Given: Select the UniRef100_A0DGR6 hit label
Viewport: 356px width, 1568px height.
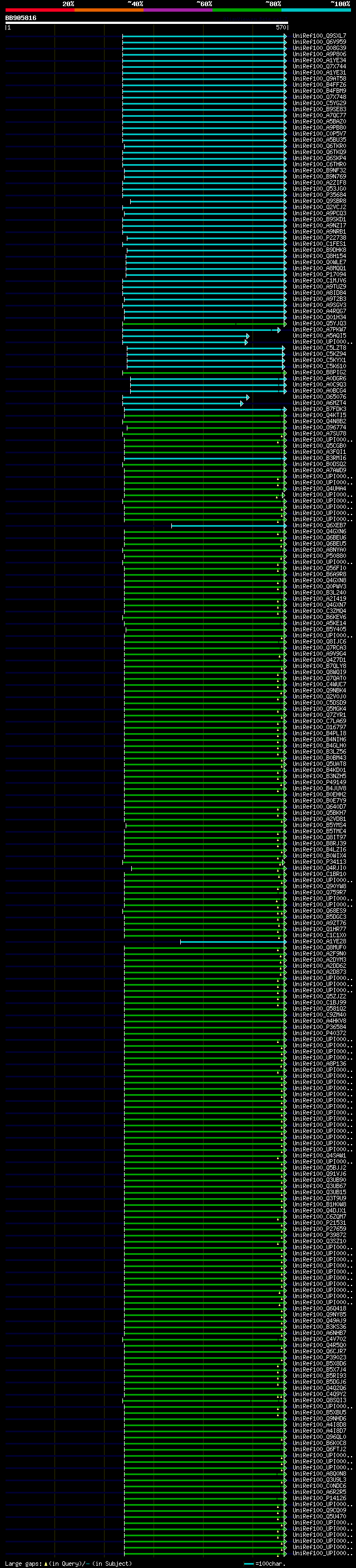Looking at the screenshot, I should tap(319, 379).
